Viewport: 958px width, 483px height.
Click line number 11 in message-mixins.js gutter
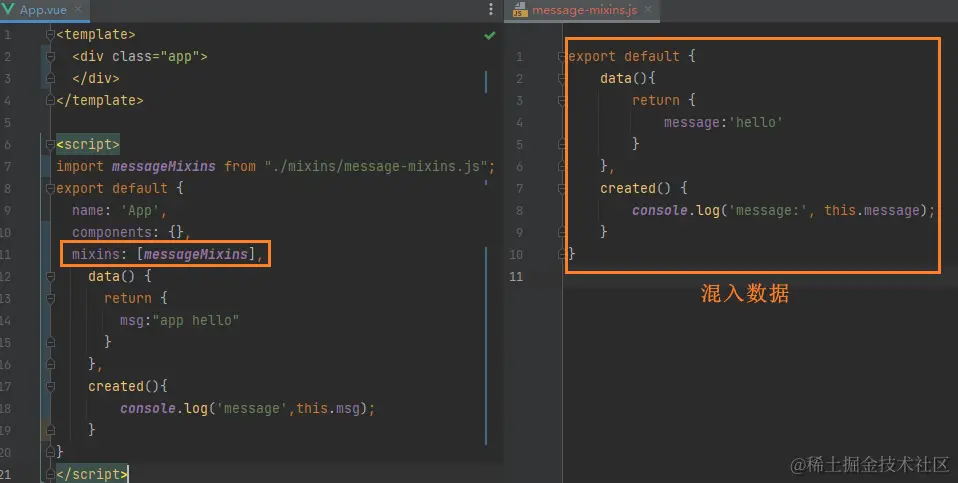click(516, 277)
